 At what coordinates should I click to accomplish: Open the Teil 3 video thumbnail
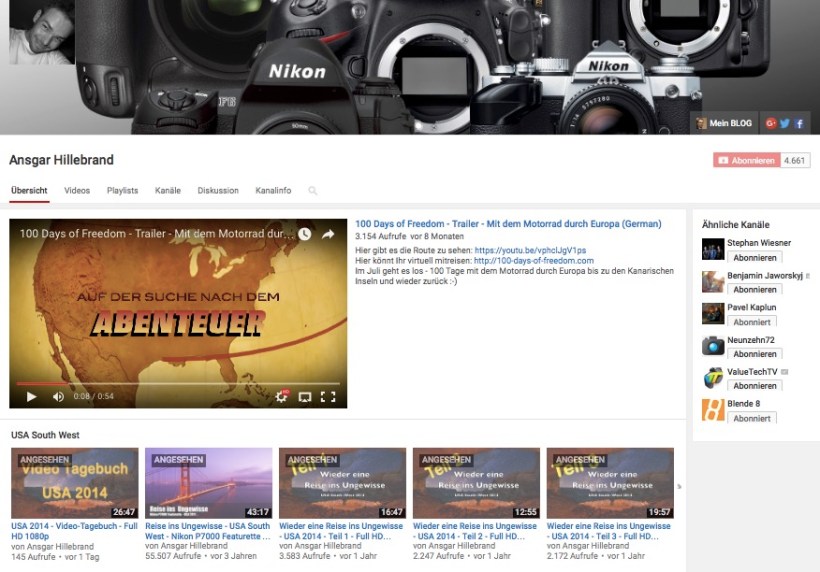click(610, 483)
